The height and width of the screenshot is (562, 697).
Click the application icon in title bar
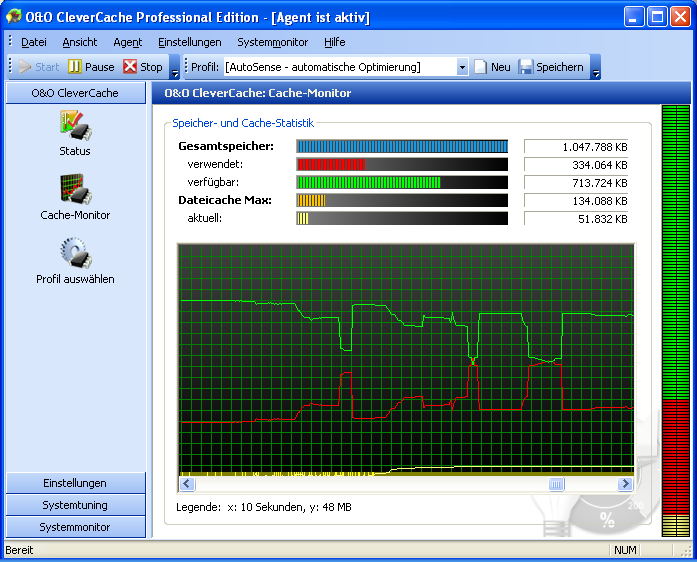(x=14, y=16)
